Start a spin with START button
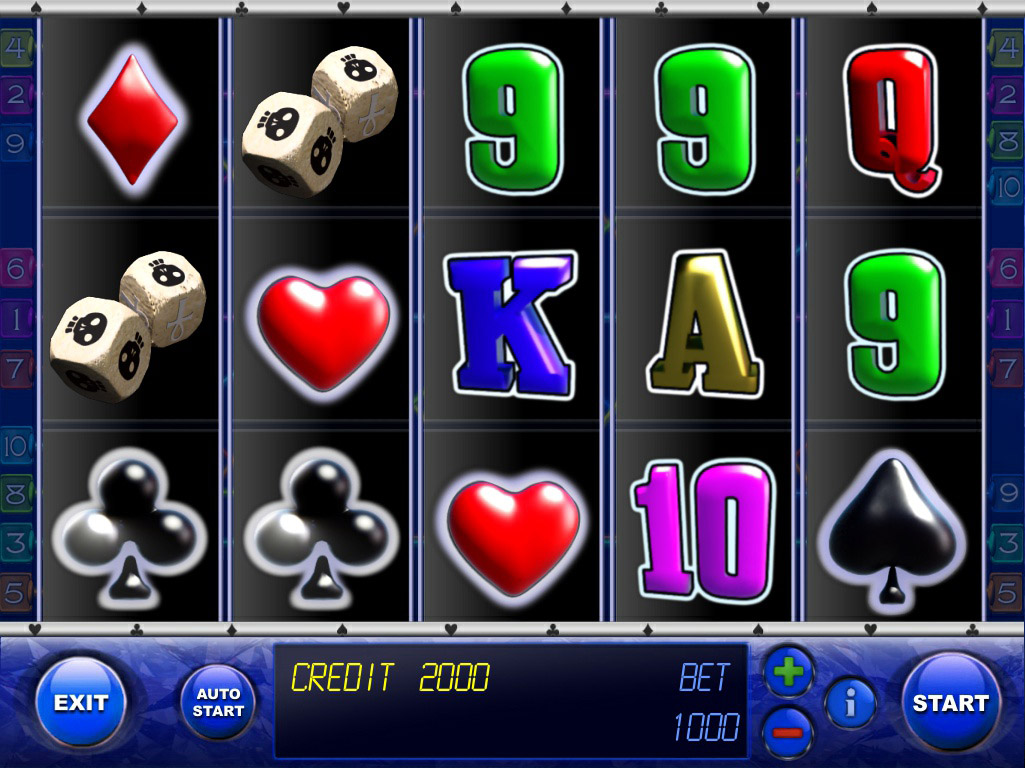 tap(950, 703)
